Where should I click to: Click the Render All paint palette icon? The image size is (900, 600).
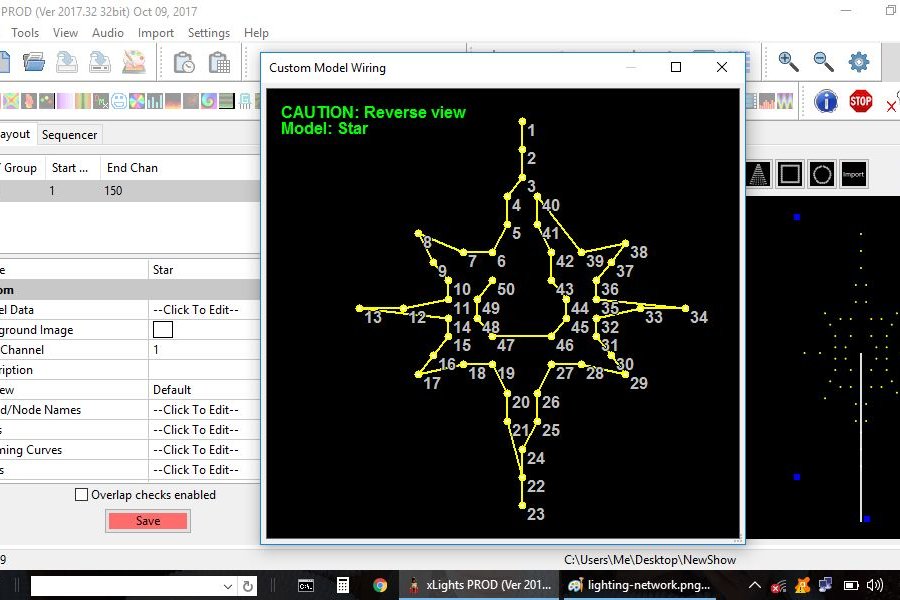[134, 62]
